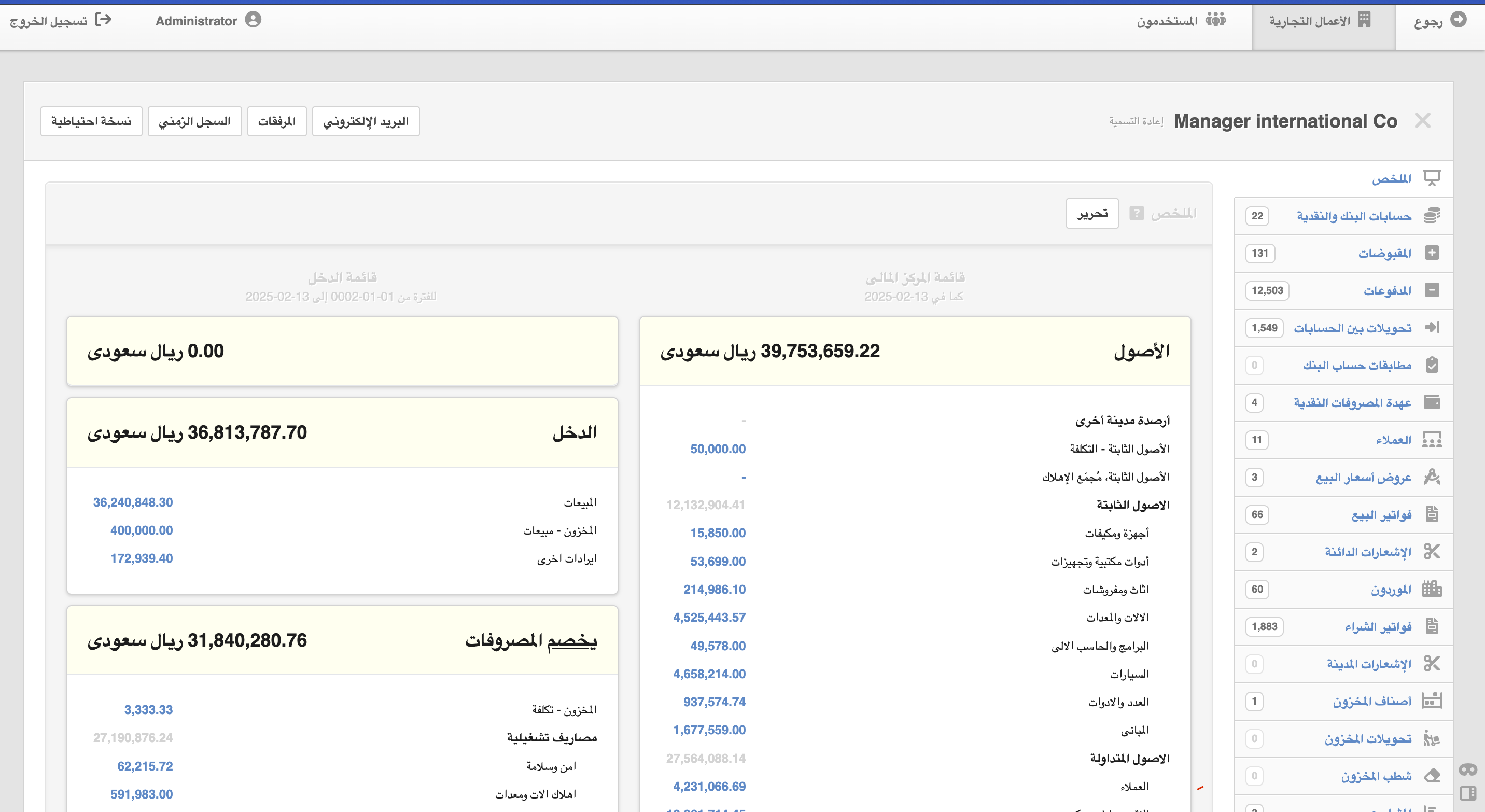Image resolution: width=1485 pixels, height=812 pixels.
Task: Click the Back (رجوع) menu item
Action: (x=1439, y=21)
